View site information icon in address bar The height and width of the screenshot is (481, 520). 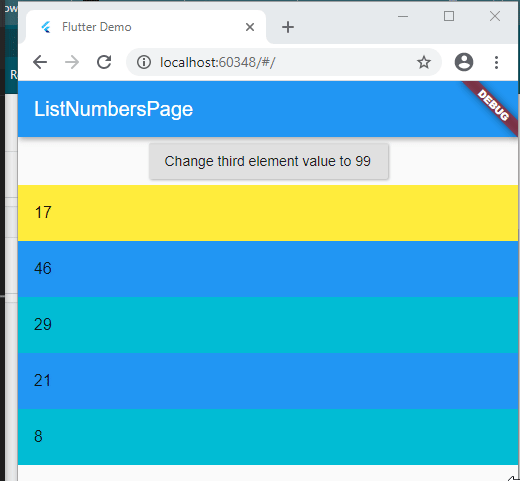pos(144,62)
